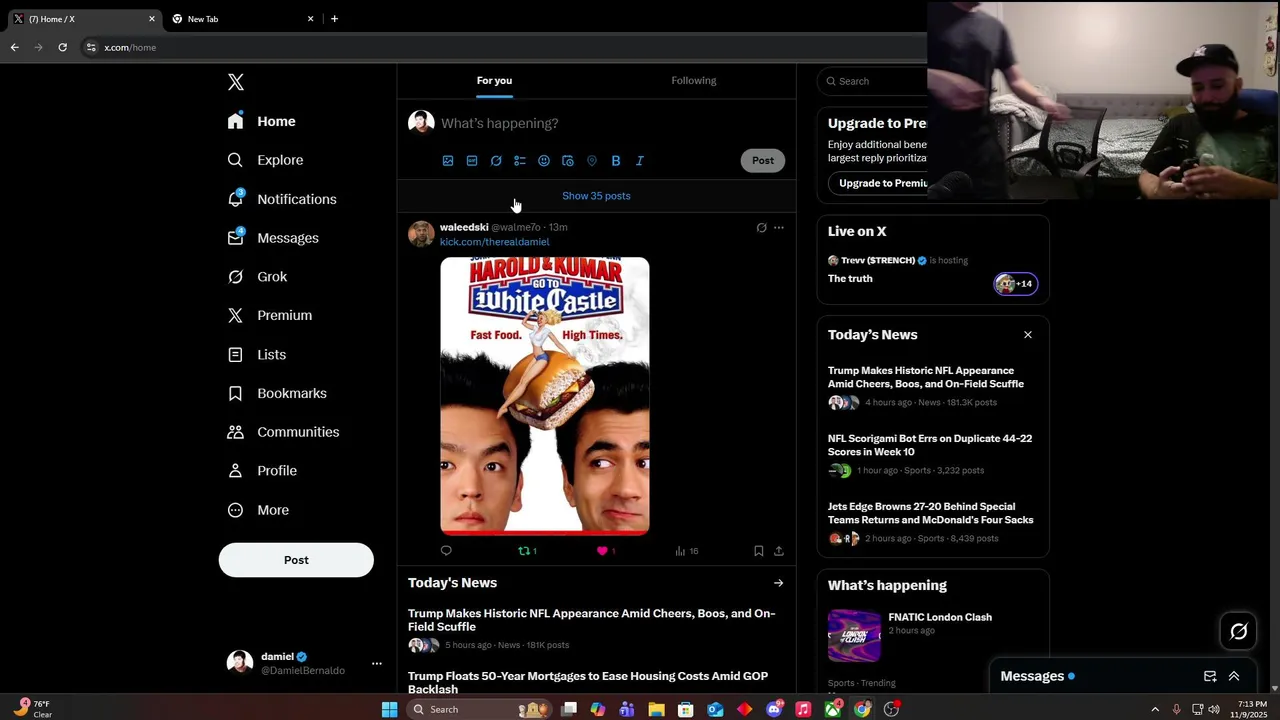Viewport: 1280px width, 720px height.
Task: Open the Home feed from the sidebar
Action: coord(262,121)
